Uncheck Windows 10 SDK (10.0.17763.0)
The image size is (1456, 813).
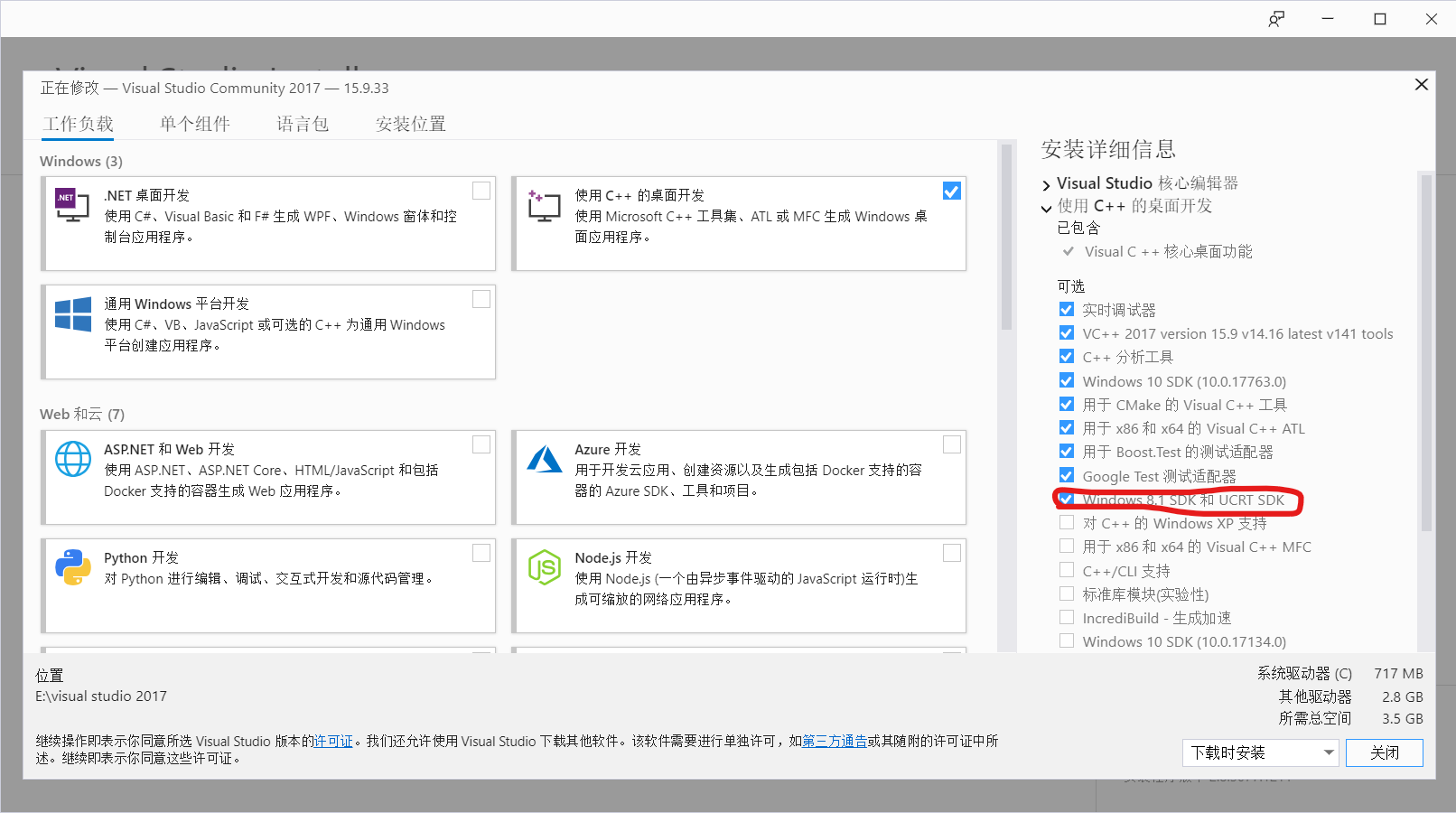(x=1067, y=380)
